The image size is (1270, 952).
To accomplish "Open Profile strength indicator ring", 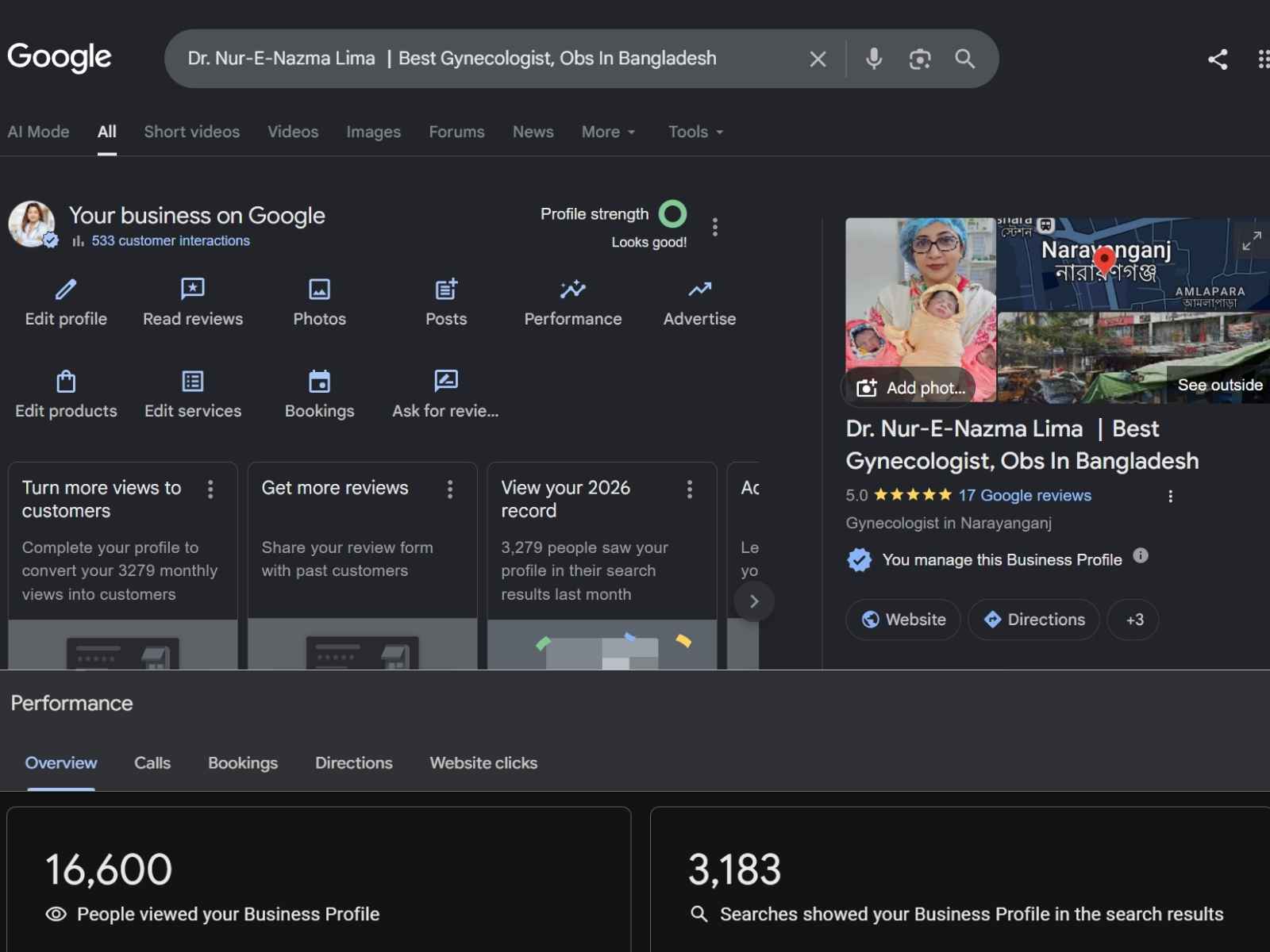I will pos(673,214).
